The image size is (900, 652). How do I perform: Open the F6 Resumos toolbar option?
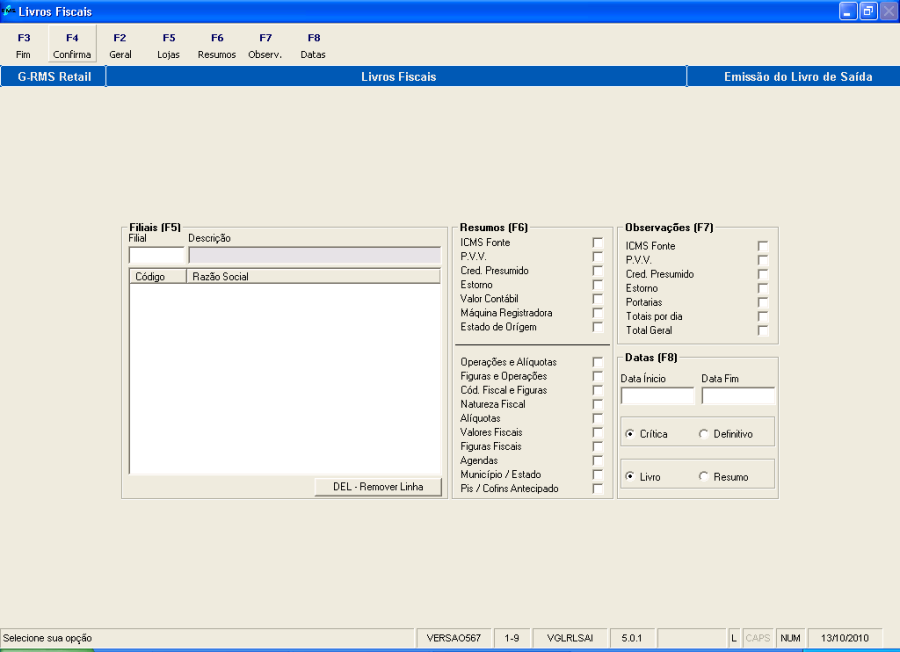[x=217, y=45]
